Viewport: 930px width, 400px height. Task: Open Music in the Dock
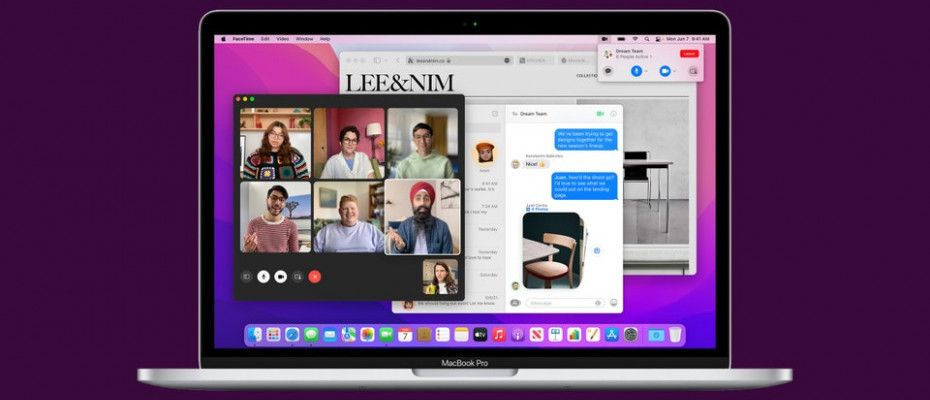[499, 334]
